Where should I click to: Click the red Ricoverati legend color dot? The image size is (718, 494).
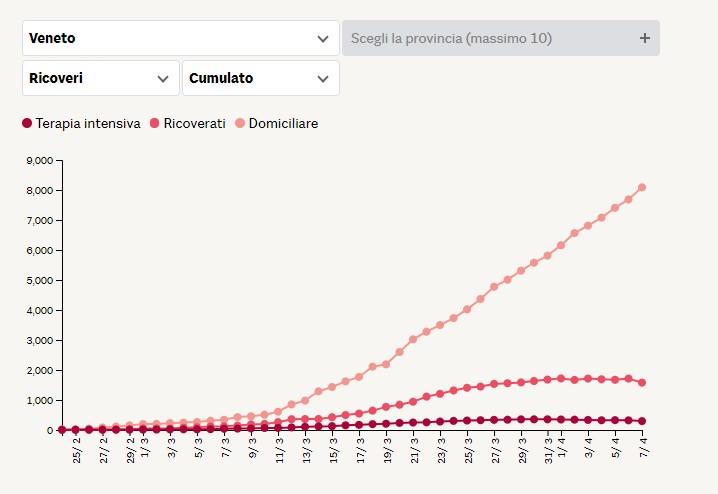tap(155, 123)
